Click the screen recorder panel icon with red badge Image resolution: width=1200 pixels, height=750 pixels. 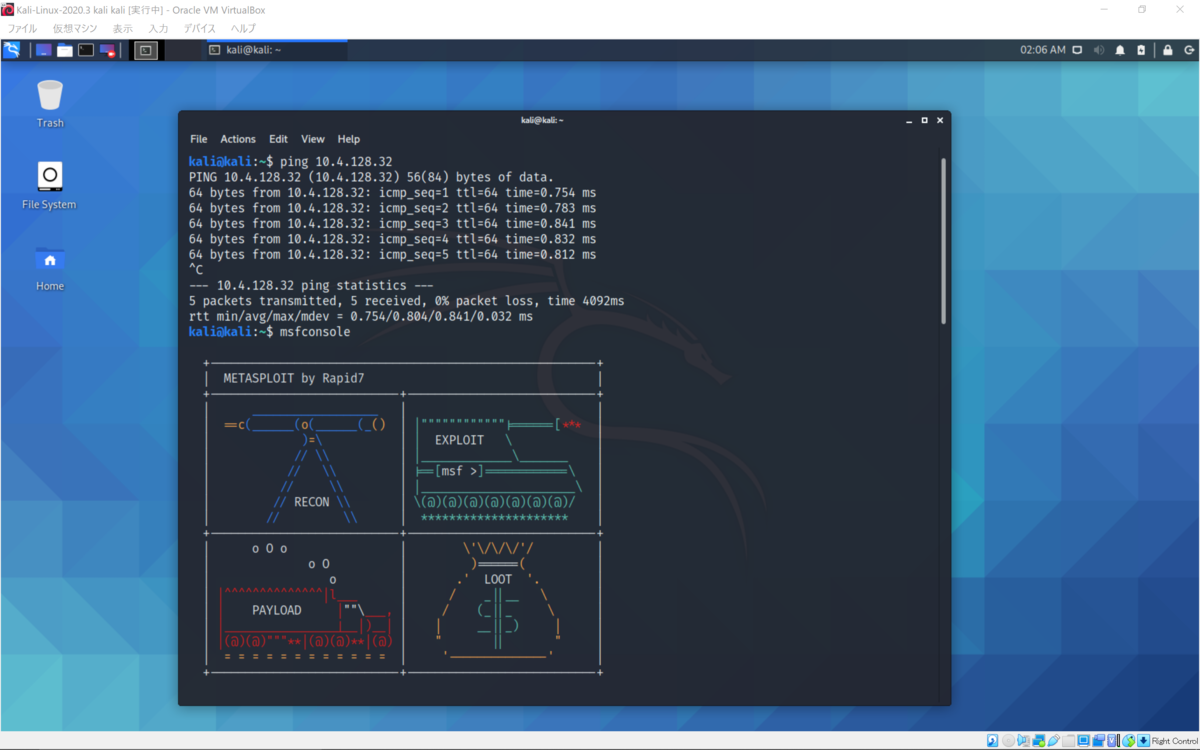[108, 50]
